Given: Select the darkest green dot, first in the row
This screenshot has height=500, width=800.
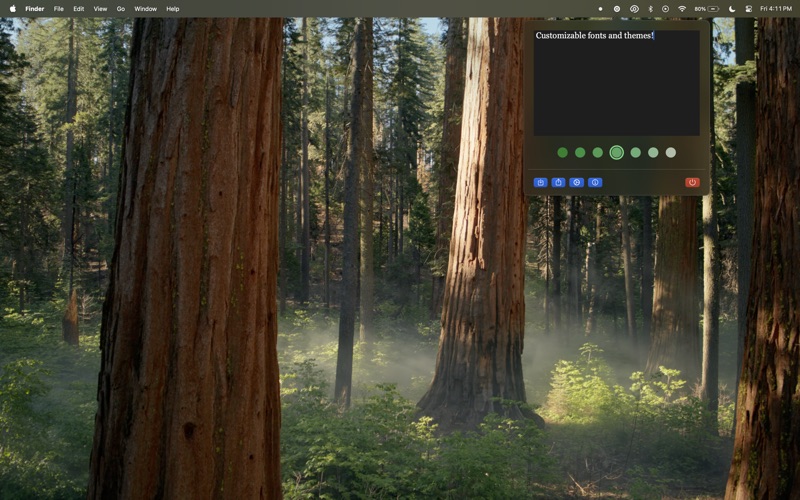Looking at the screenshot, I should tap(562, 153).
